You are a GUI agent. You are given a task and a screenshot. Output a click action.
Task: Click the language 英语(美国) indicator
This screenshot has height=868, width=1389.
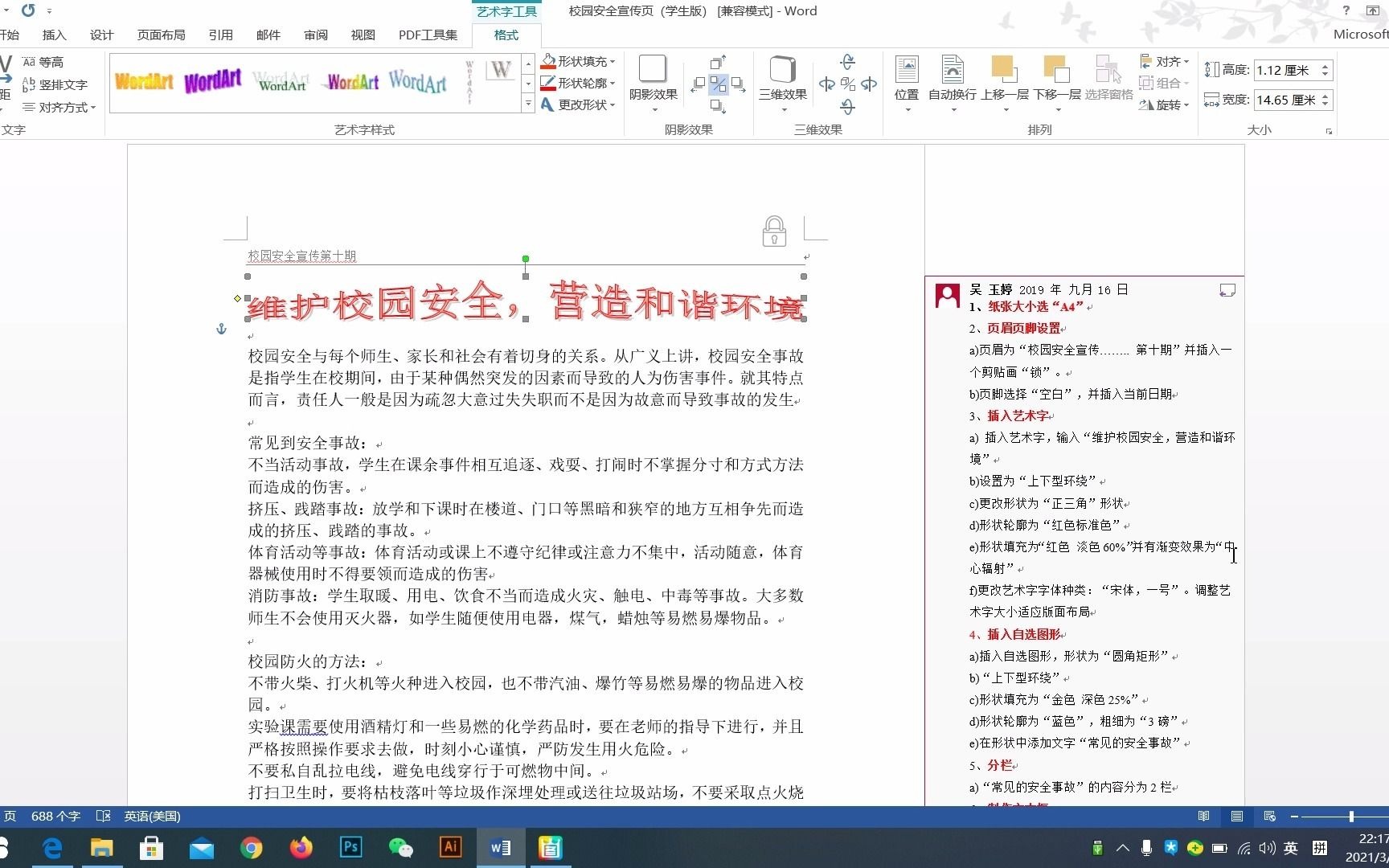[152, 816]
